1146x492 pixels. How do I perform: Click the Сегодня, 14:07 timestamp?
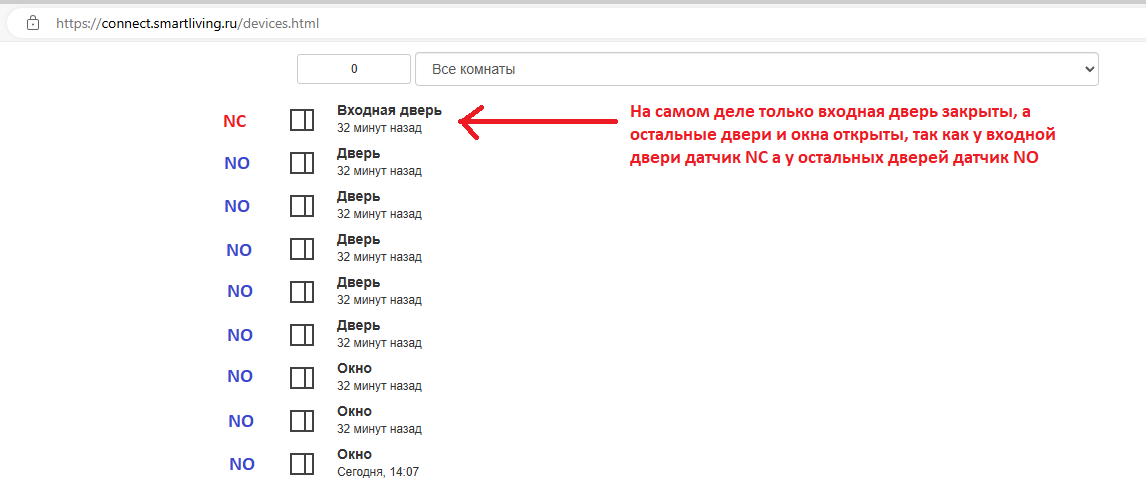377,472
